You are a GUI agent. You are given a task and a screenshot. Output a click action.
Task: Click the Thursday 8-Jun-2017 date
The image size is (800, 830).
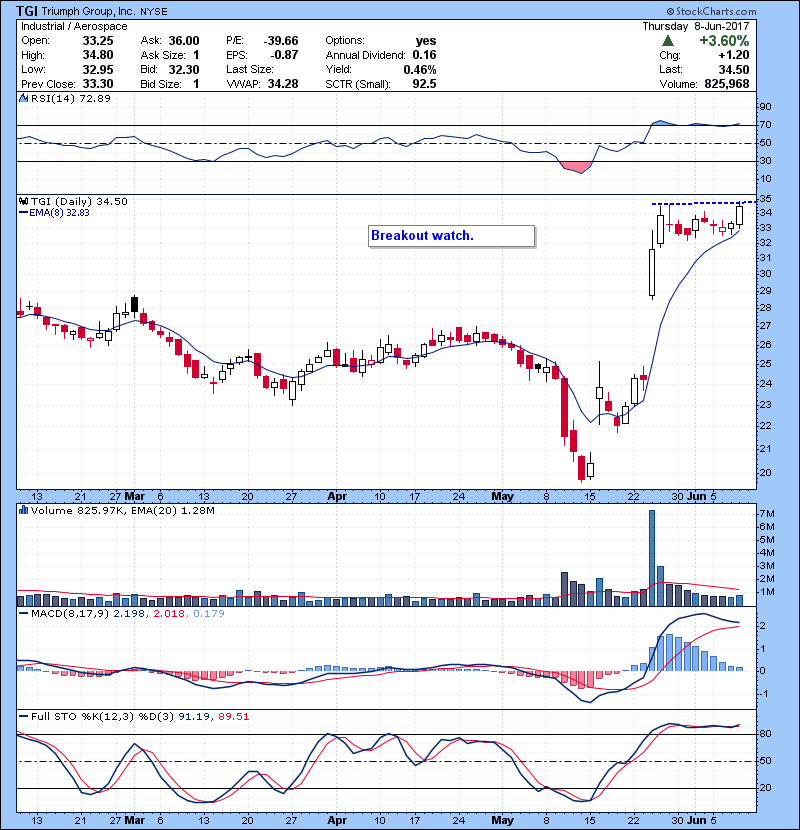(696, 26)
